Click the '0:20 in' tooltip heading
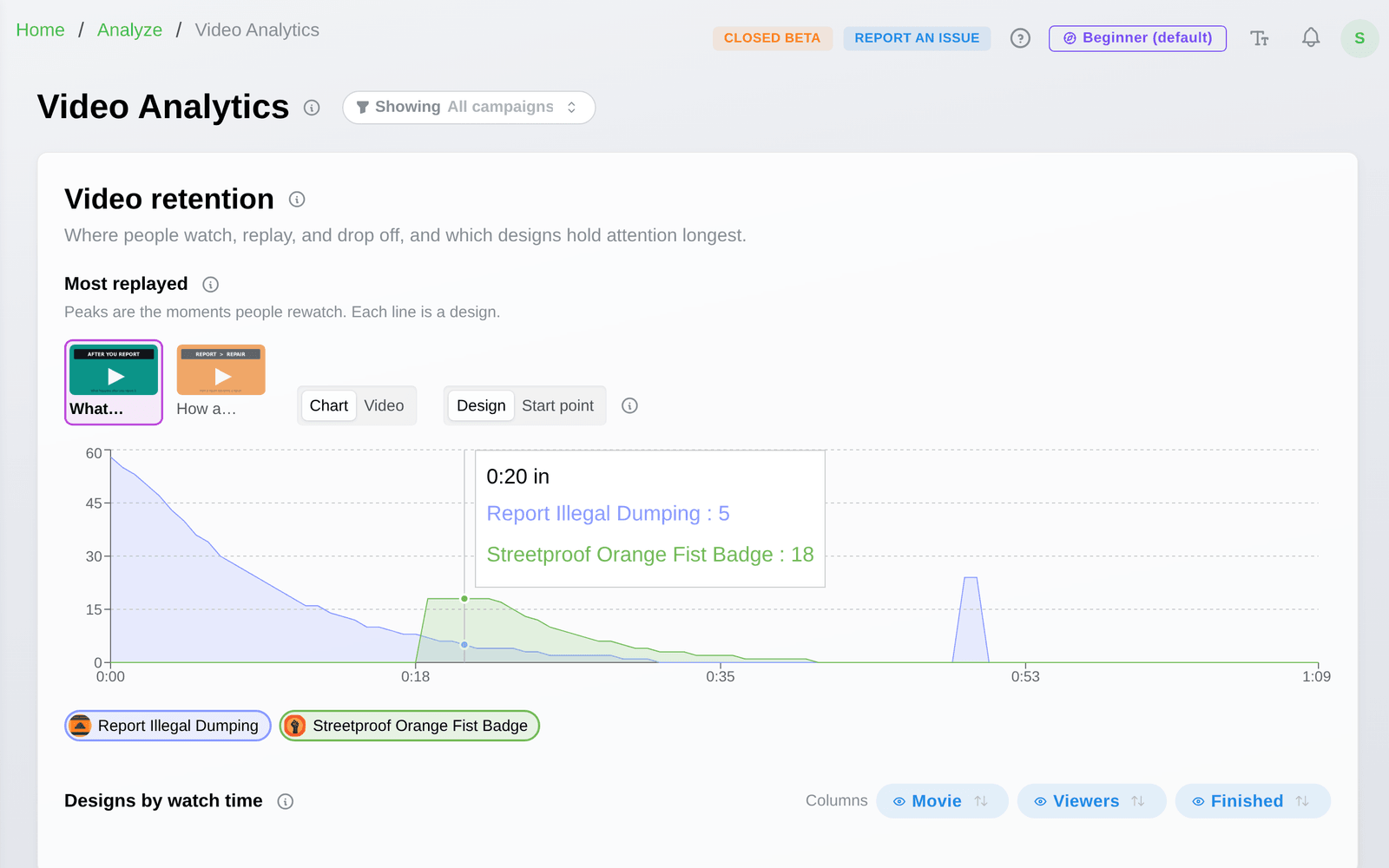Image resolution: width=1389 pixels, height=868 pixels. [517, 477]
